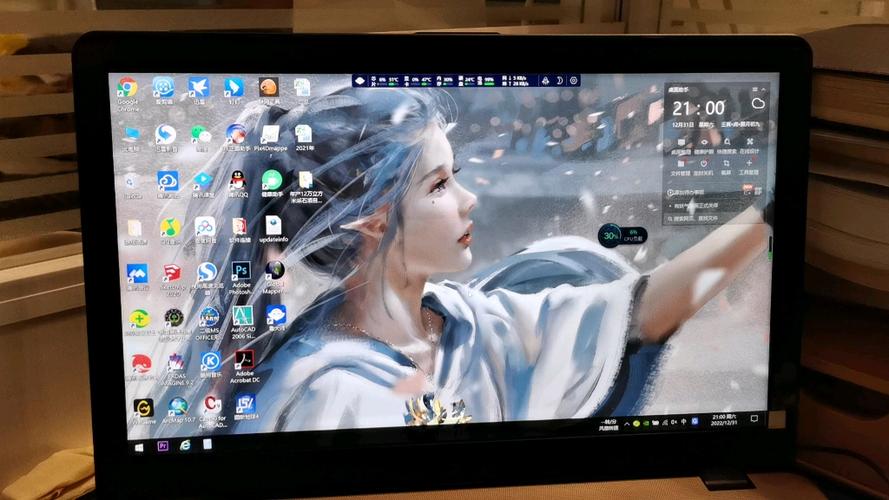
Task: Collapse the desktop assistant widget with chevron
Action: point(763,89)
